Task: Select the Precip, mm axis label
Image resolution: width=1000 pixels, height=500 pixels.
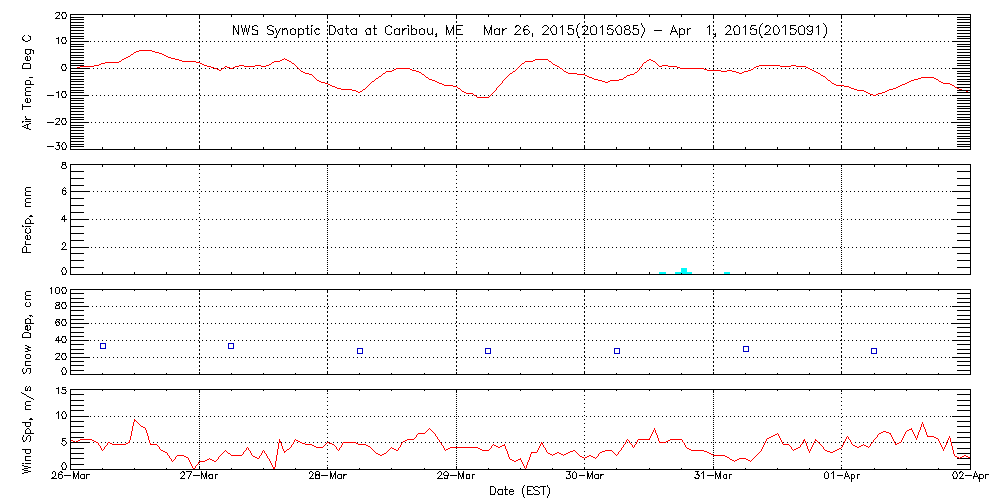Action: click(26, 218)
